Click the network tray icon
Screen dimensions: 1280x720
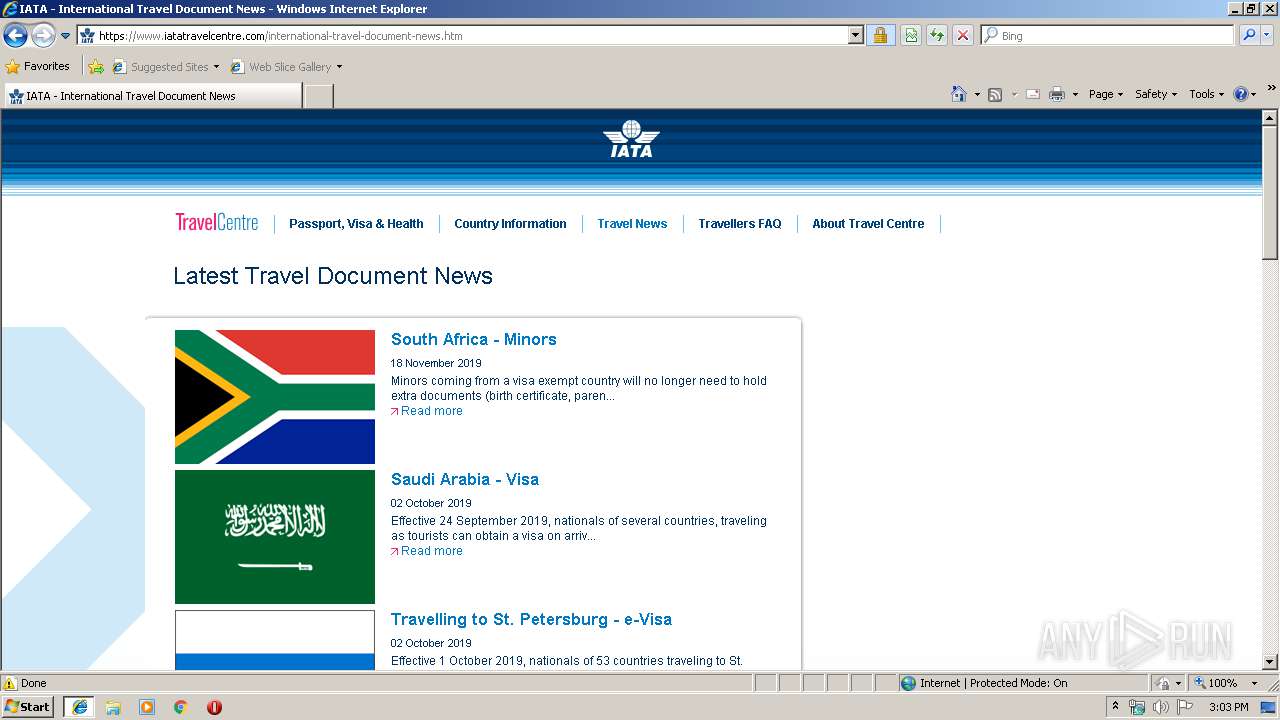pyautogui.click(x=1137, y=707)
